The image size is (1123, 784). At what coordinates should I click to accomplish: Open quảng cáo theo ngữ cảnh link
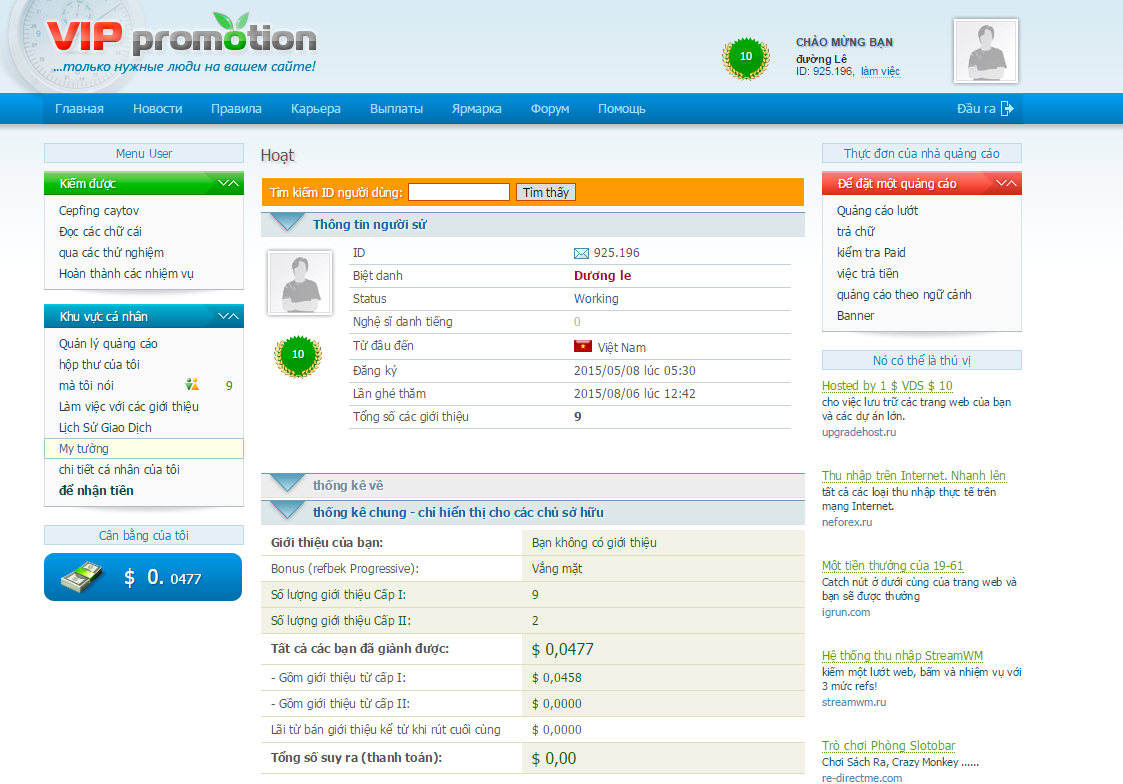coord(904,294)
